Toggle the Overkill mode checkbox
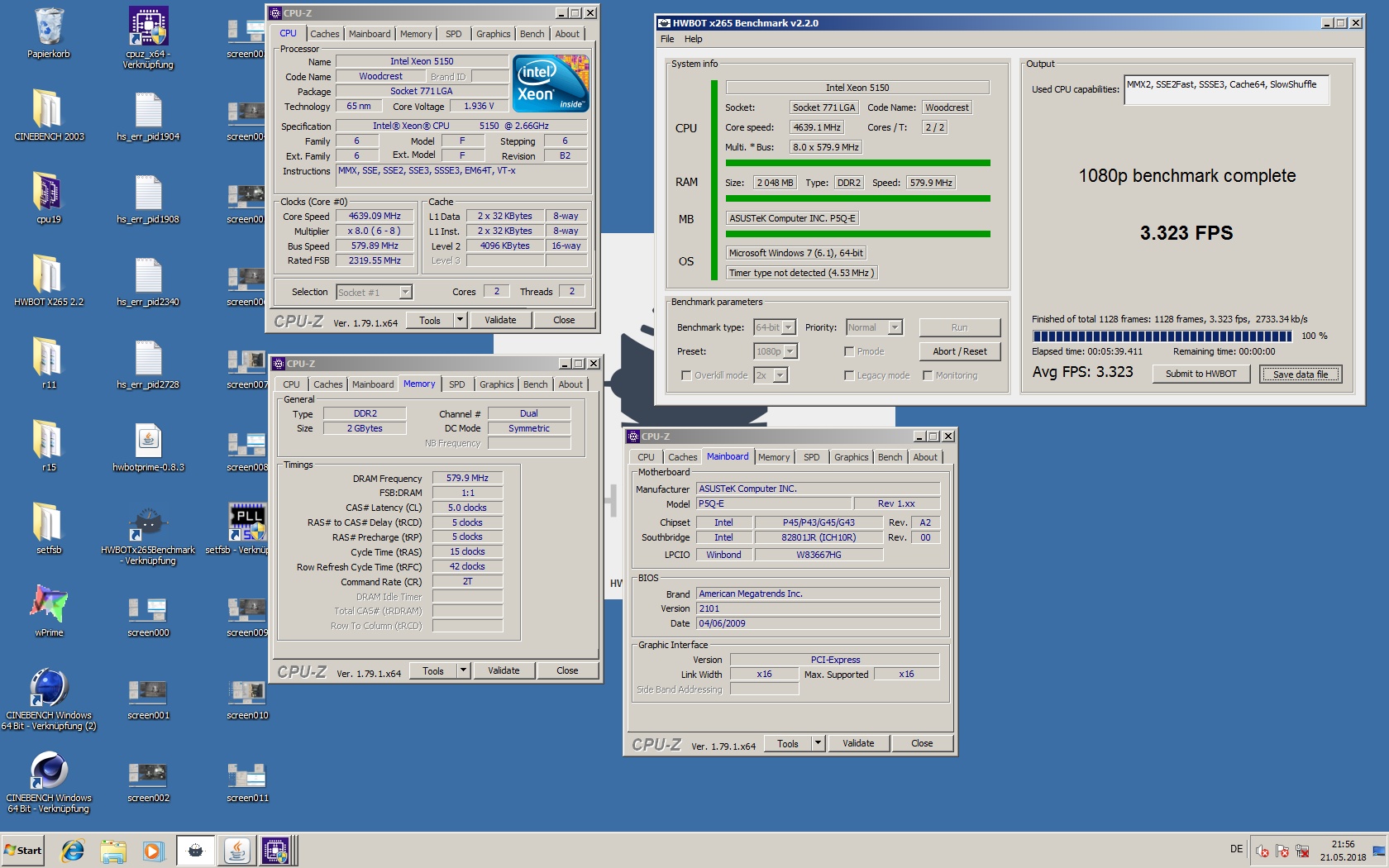The width and height of the screenshot is (1389, 868). (686, 375)
